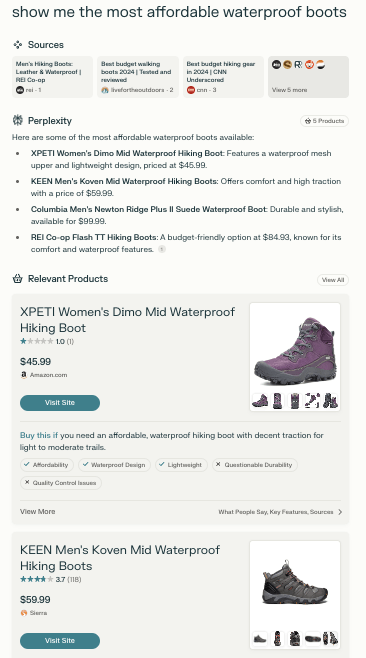366x658 pixels.
Task: Click the 5 Products badge button
Action: click(324, 121)
